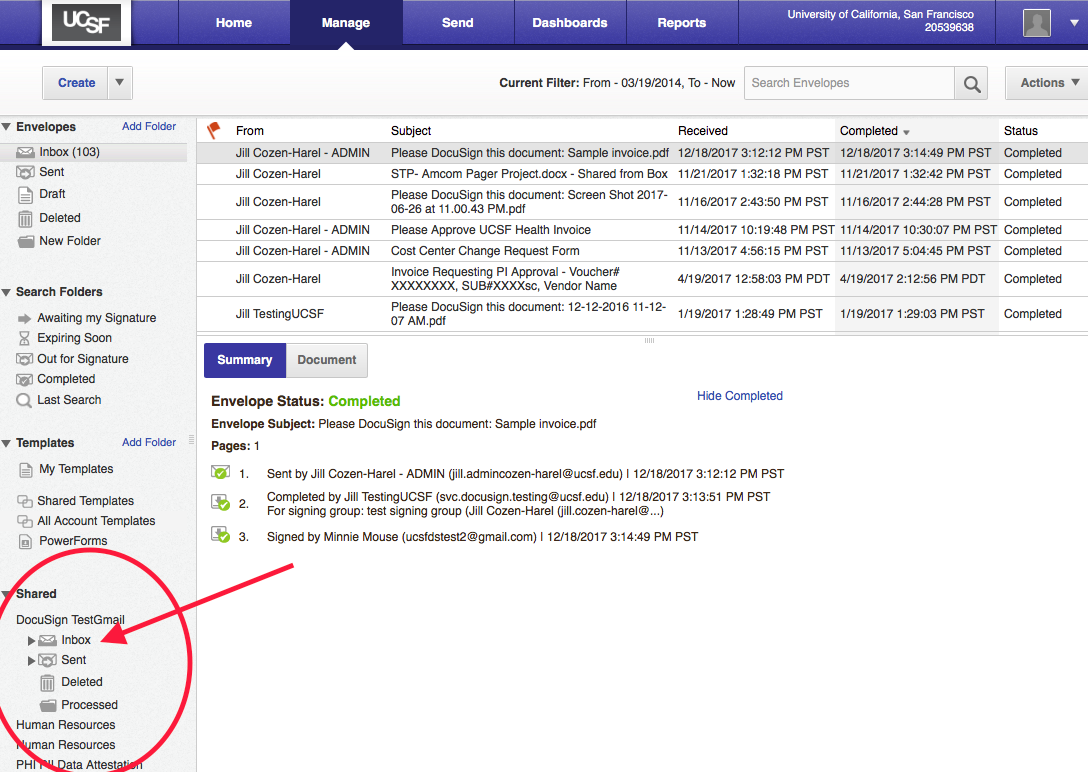Open the first Human Resources shared folder
The image size is (1088, 772).
pyautogui.click(x=66, y=725)
